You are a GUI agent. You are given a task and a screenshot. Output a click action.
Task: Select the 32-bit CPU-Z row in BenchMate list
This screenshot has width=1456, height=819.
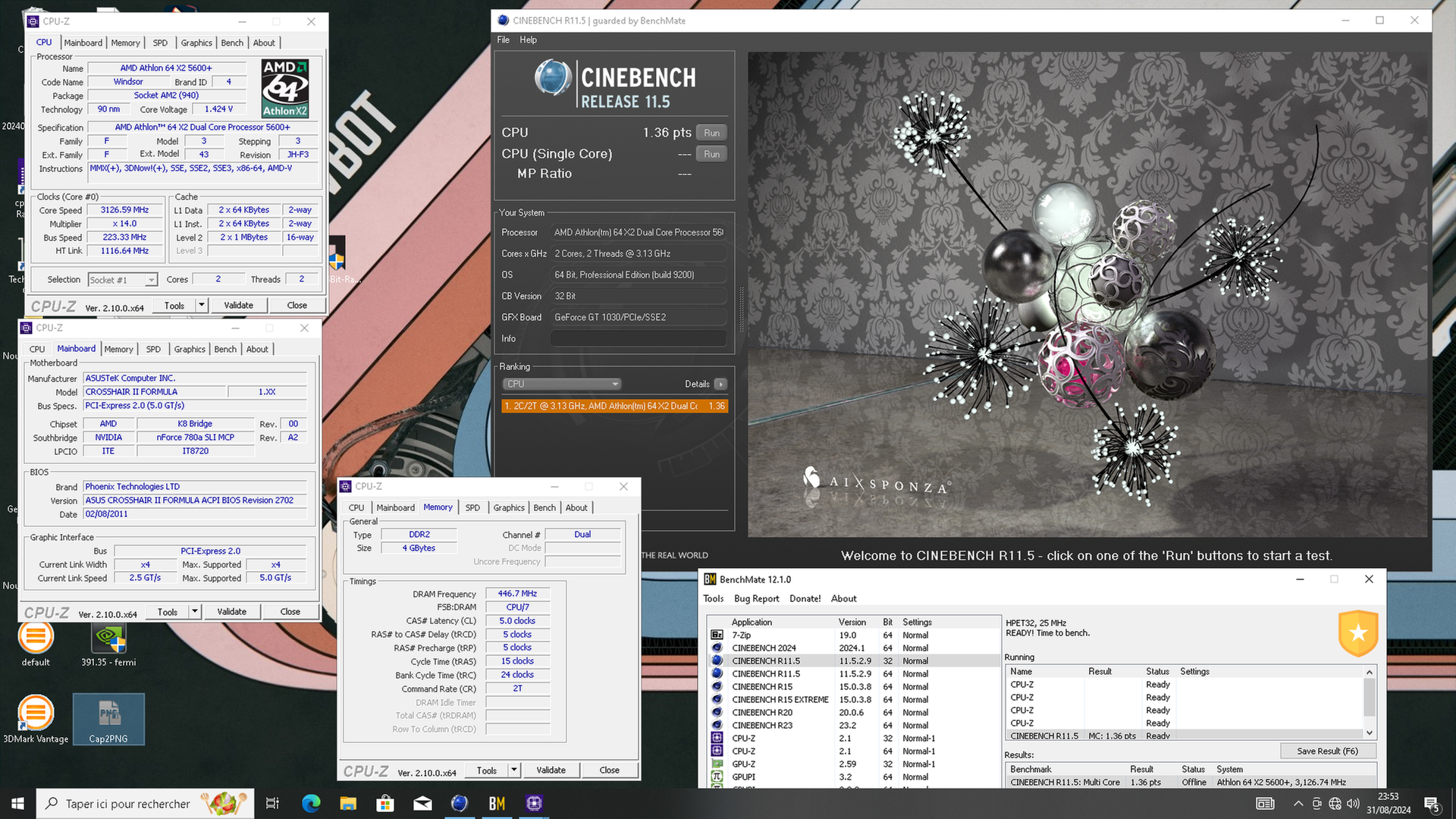point(854,738)
